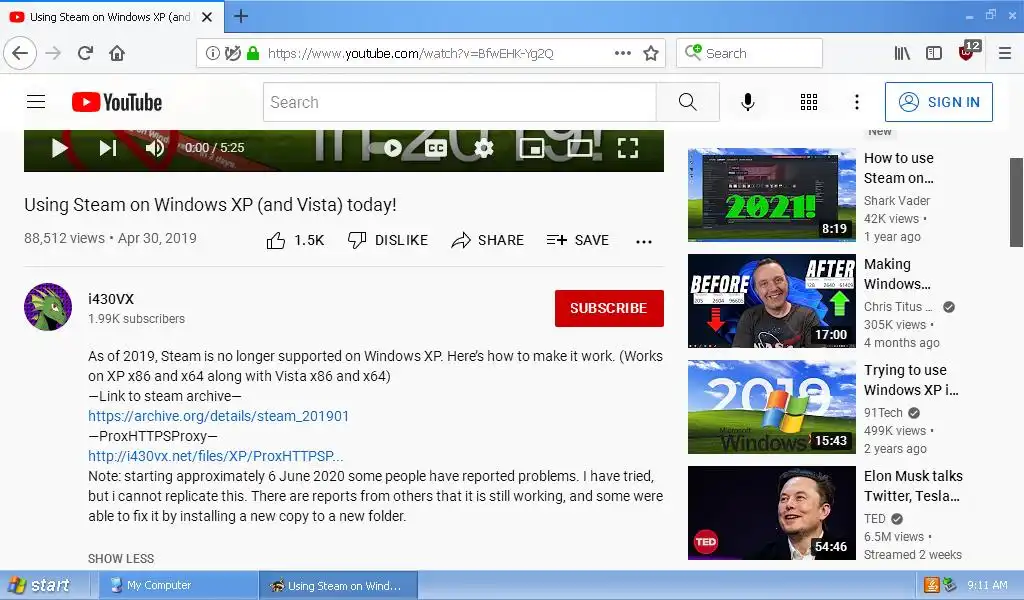Bookmark this page with the star
The width and height of the screenshot is (1024, 600).
[650, 53]
